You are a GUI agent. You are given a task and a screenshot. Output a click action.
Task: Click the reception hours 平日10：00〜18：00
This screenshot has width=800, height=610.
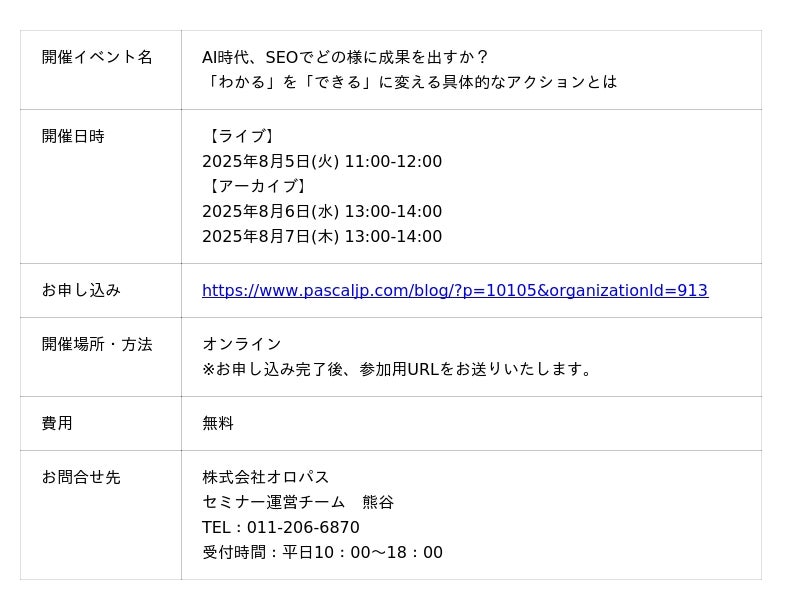(362, 552)
